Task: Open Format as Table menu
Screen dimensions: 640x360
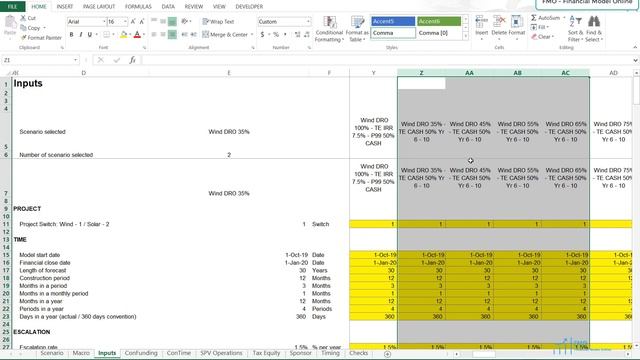Action: [x=357, y=29]
